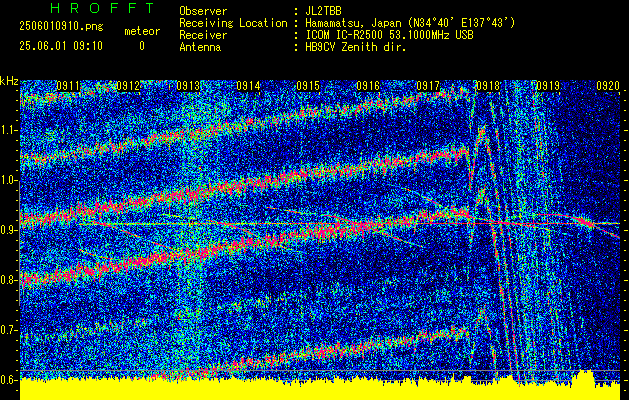The height and width of the screenshot is (400, 629).
Task: Click the 0913 time marker
Action: click(x=188, y=85)
